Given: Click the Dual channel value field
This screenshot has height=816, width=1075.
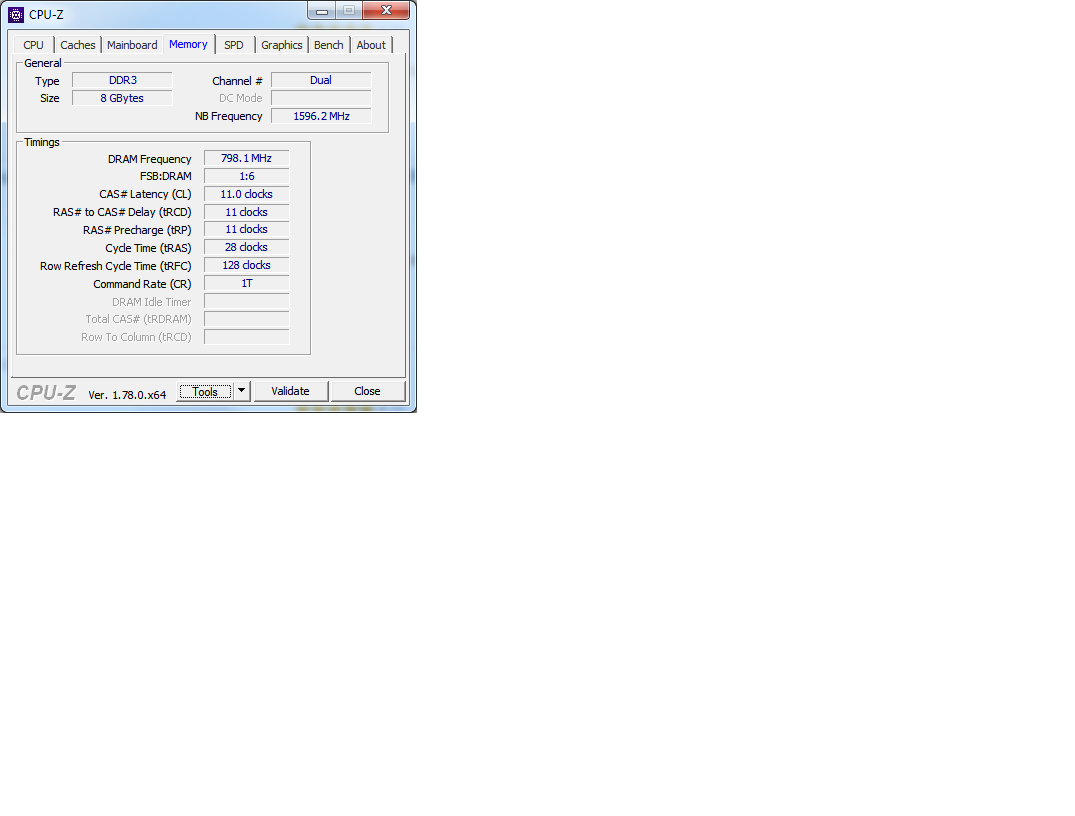Looking at the screenshot, I should 321,80.
